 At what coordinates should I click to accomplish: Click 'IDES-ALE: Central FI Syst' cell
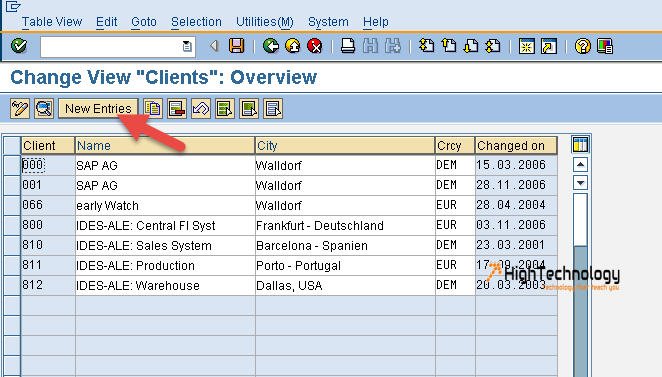point(165,225)
